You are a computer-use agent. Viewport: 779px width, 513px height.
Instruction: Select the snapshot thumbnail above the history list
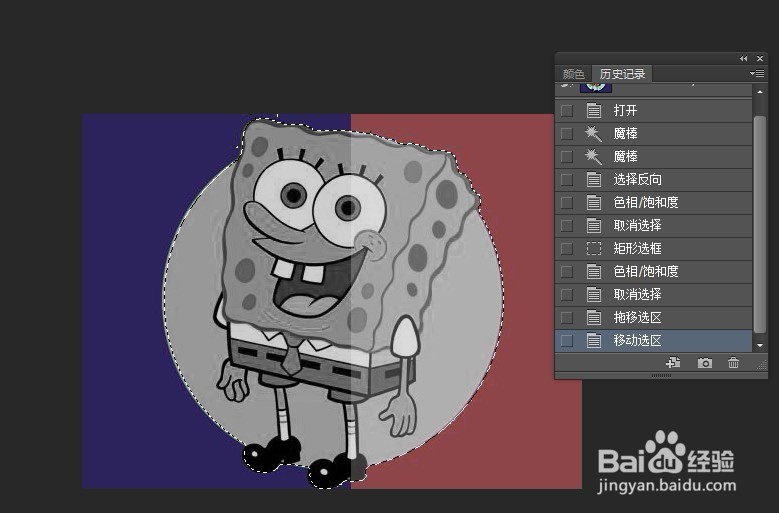pos(596,87)
